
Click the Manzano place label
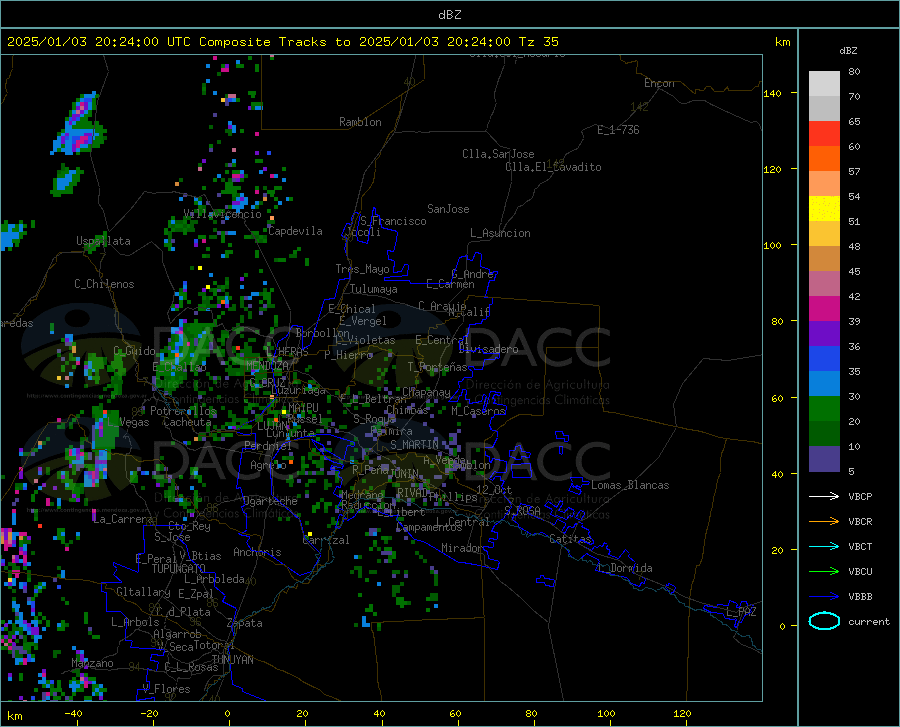[x=92, y=663]
